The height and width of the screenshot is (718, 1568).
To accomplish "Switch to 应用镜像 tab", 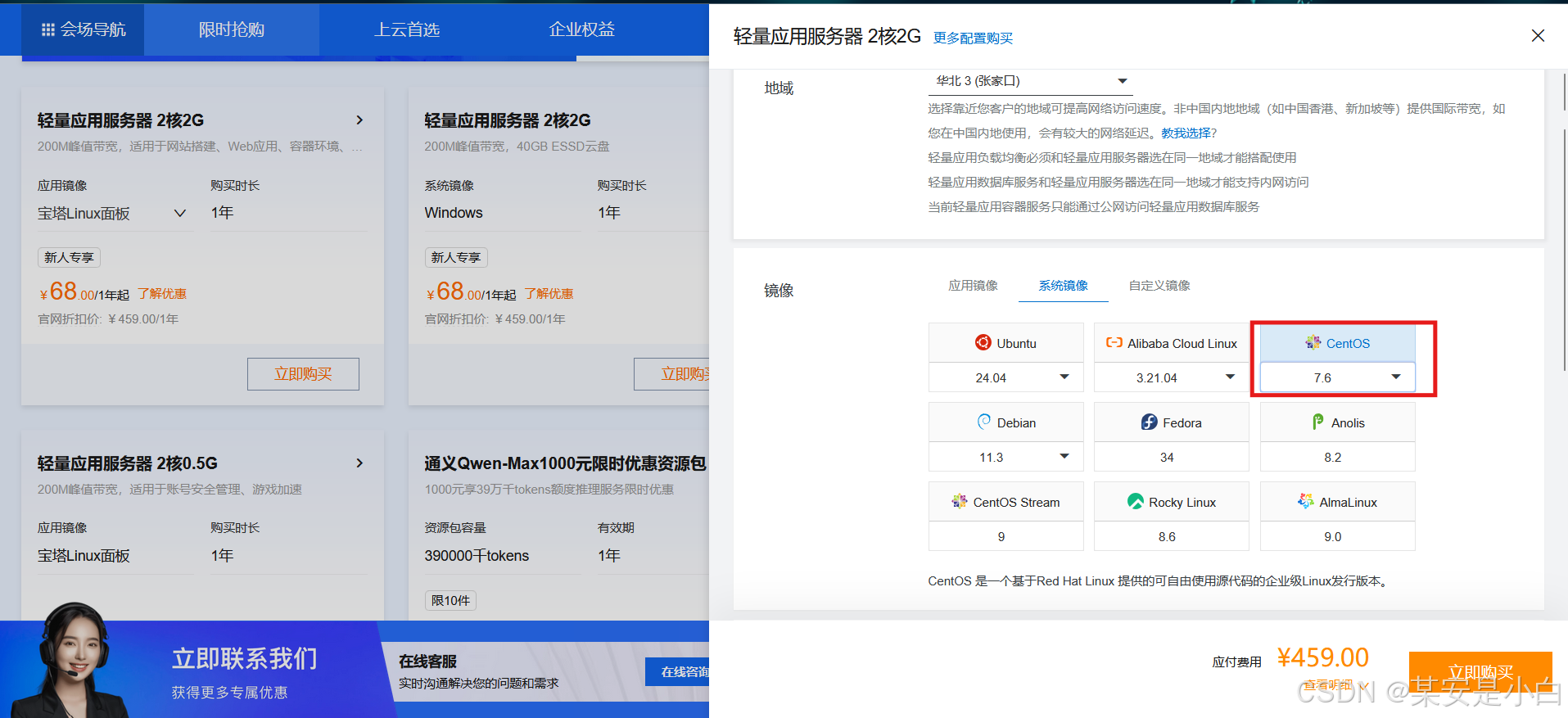I will click(x=973, y=285).
